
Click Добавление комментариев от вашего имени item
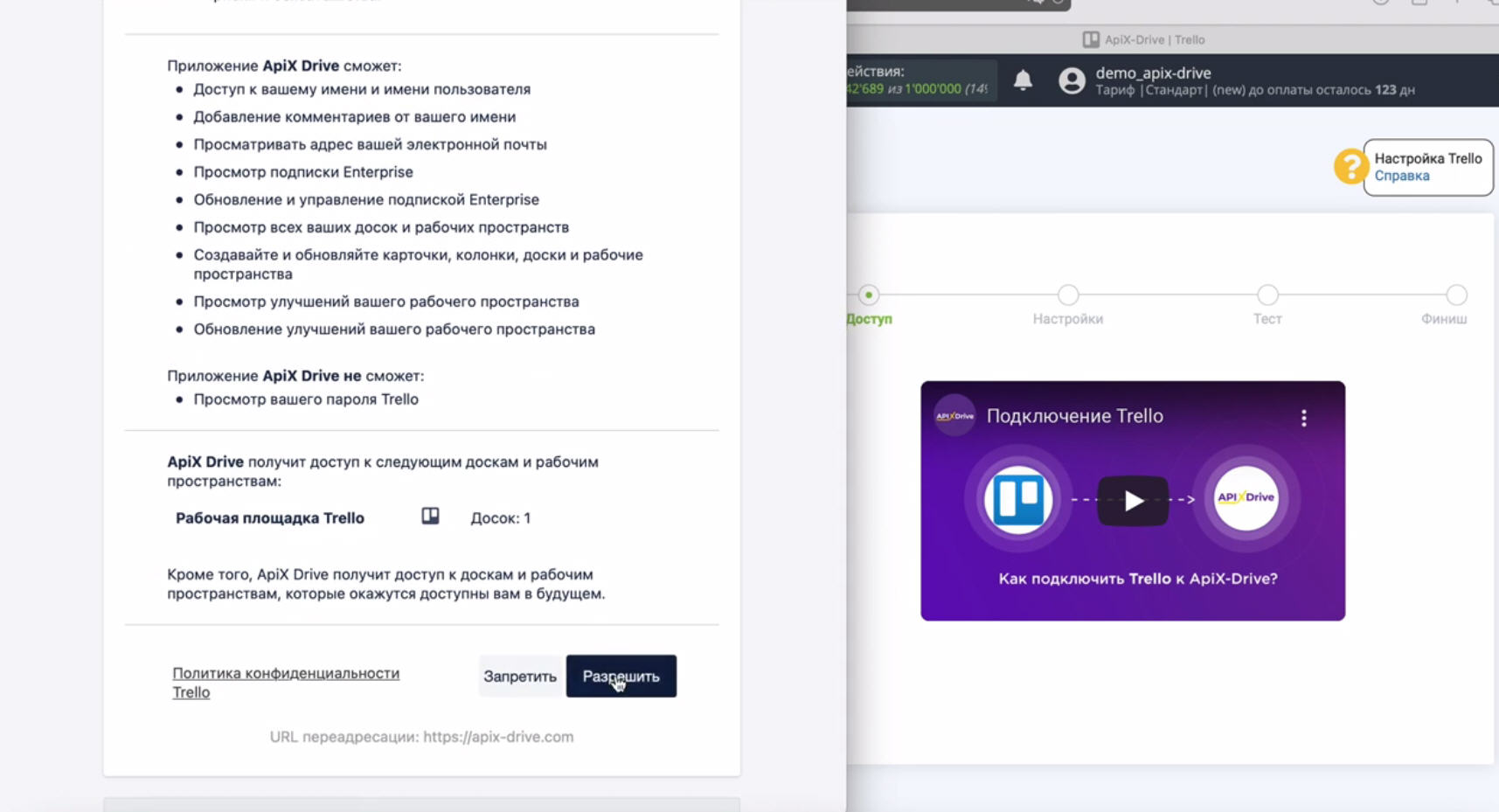(x=355, y=117)
